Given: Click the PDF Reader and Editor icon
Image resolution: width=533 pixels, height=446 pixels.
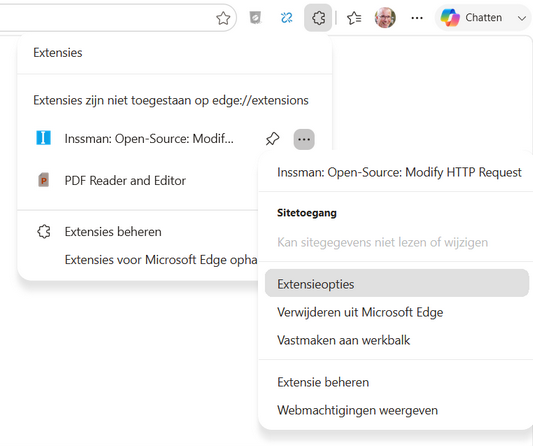Looking at the screenshot, I should (44, 180).
